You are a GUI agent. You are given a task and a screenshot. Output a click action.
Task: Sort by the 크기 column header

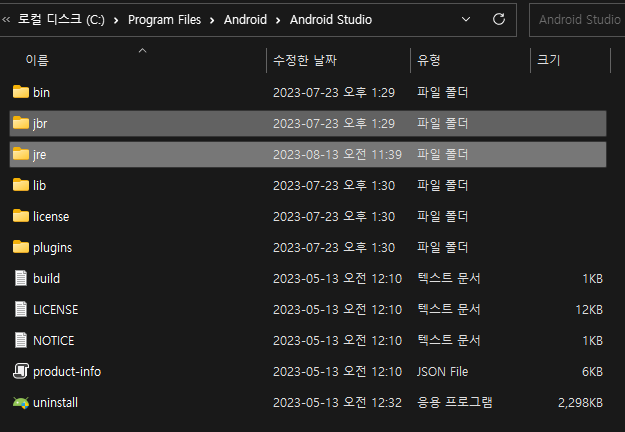pos(548,60)
